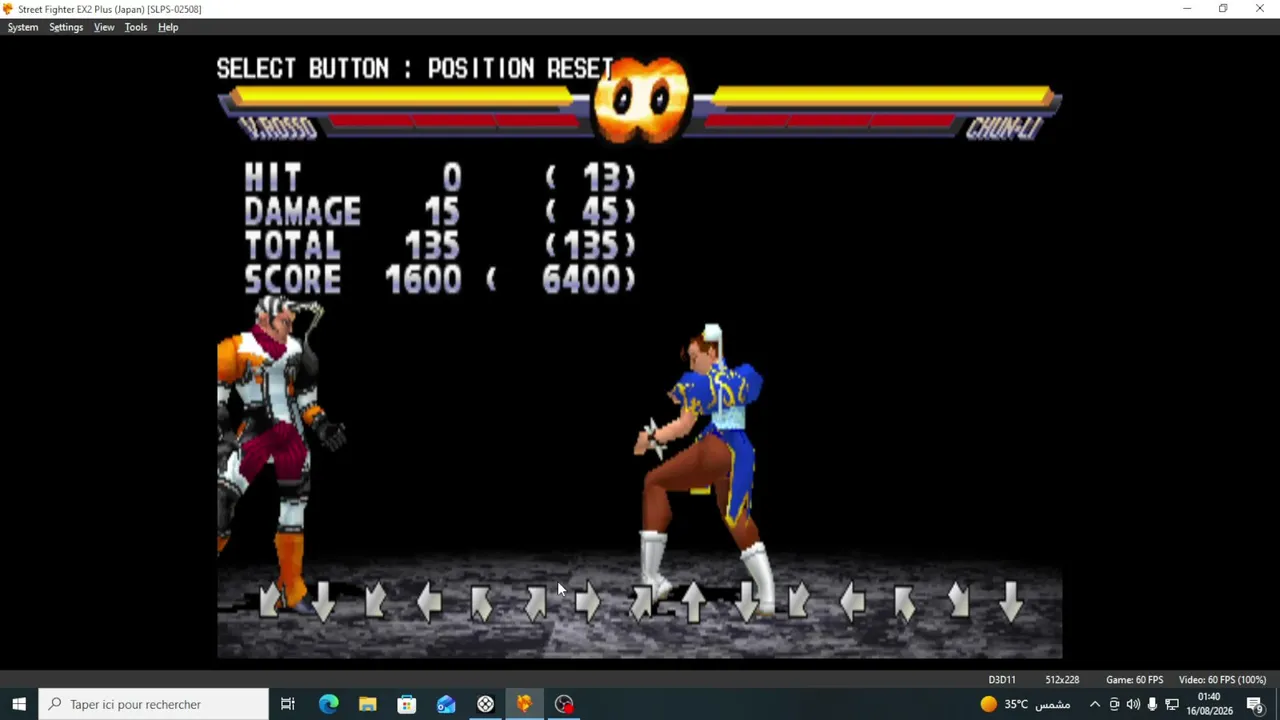Open File Explorer from the taskbar
Viewport: 1280px width, 720px height.
[x=367, y=704]
